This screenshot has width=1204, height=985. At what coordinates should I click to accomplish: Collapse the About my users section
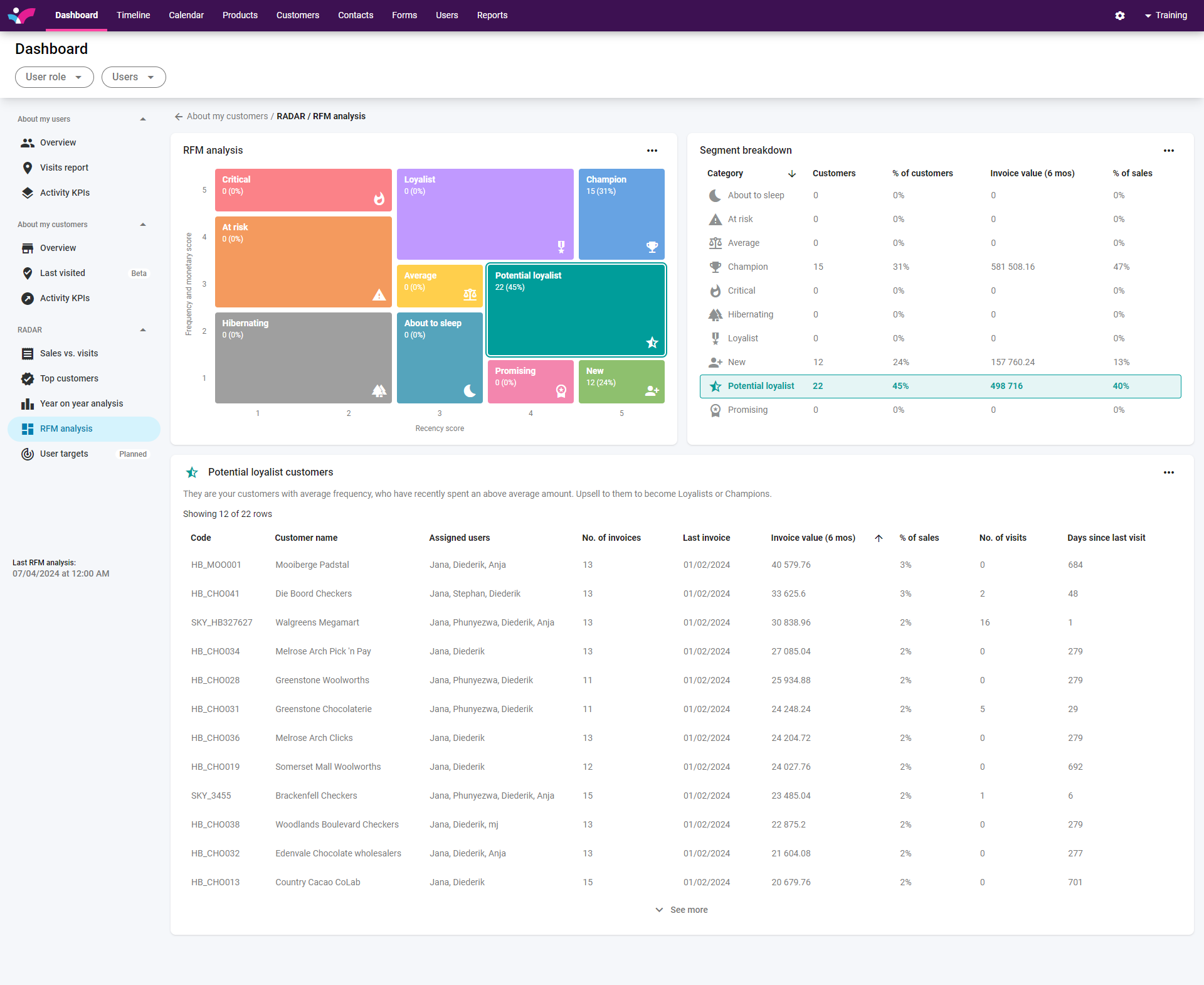point(143,119)
